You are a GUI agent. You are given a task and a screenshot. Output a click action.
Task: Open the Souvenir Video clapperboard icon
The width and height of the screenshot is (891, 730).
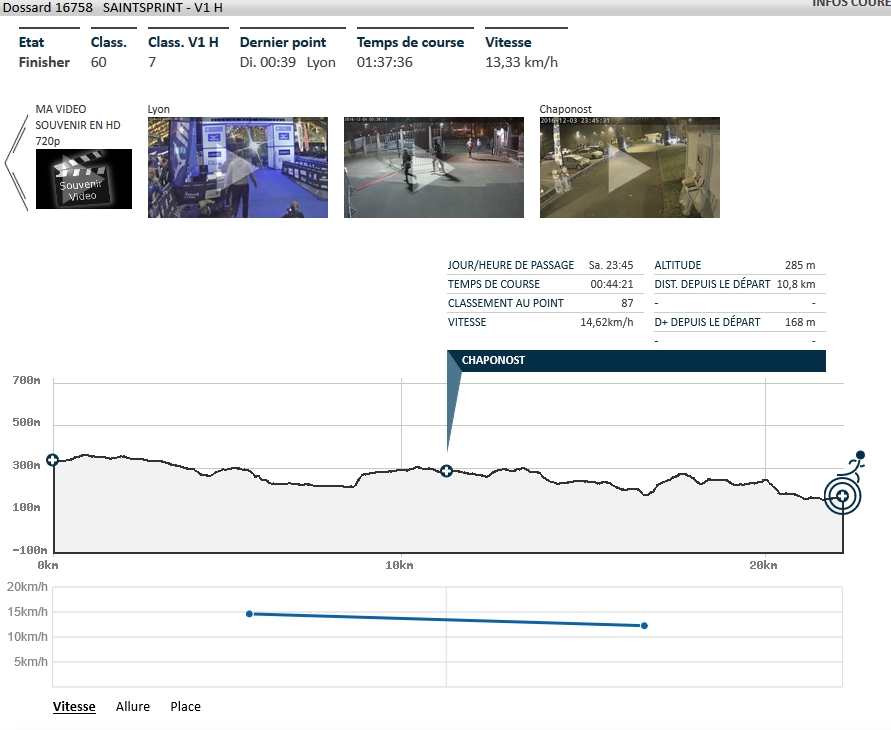(84, 179)
